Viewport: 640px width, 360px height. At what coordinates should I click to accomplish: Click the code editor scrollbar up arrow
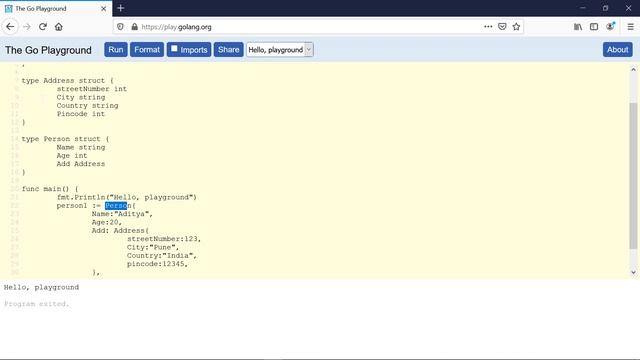633,70
